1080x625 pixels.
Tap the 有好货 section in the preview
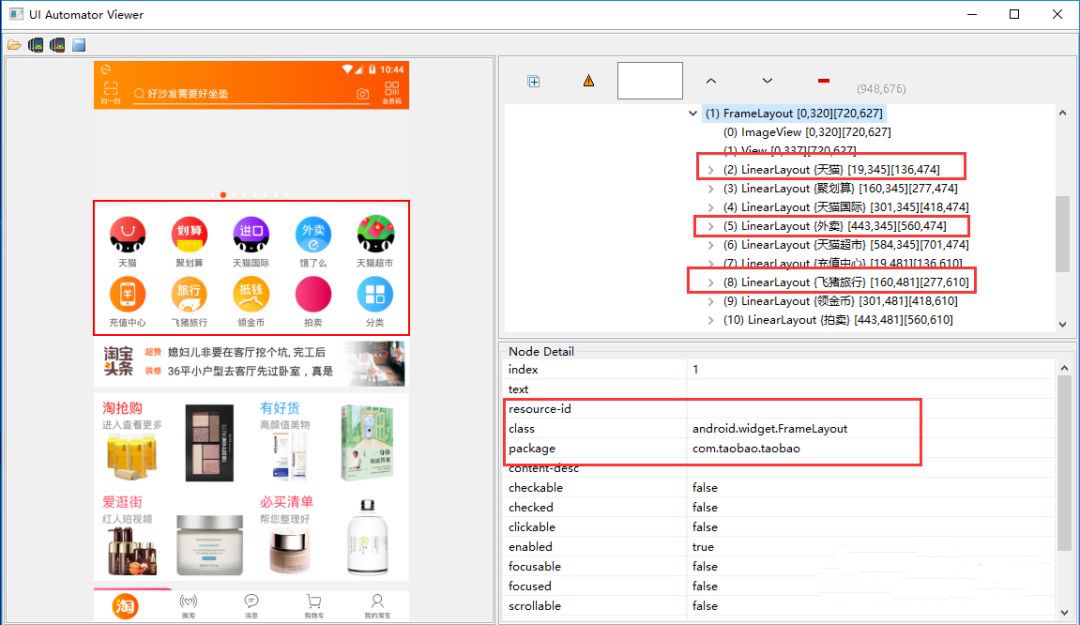pyautogui.click(x=329, y=439)
